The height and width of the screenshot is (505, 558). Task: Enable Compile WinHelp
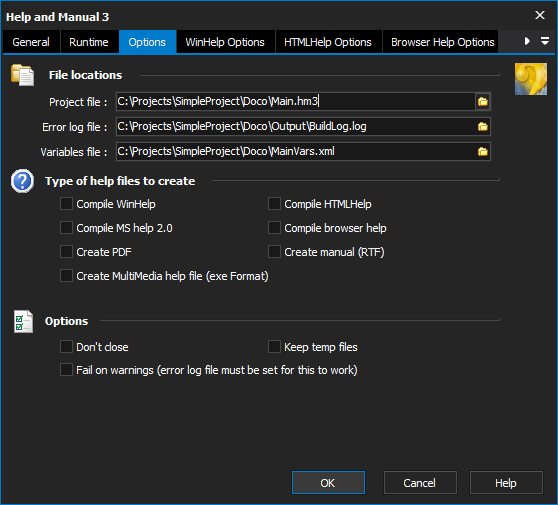click(x=66, y=204)
